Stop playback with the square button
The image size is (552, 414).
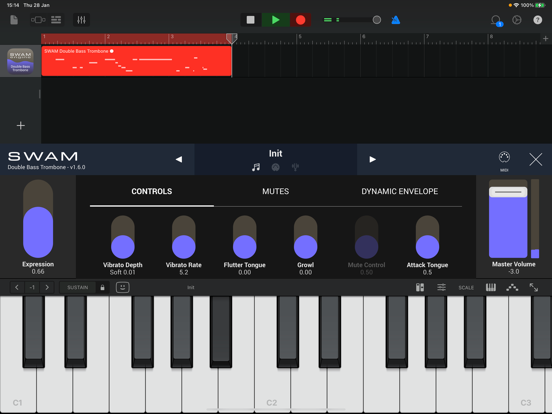pyautogui.click(x=251, y=20)
